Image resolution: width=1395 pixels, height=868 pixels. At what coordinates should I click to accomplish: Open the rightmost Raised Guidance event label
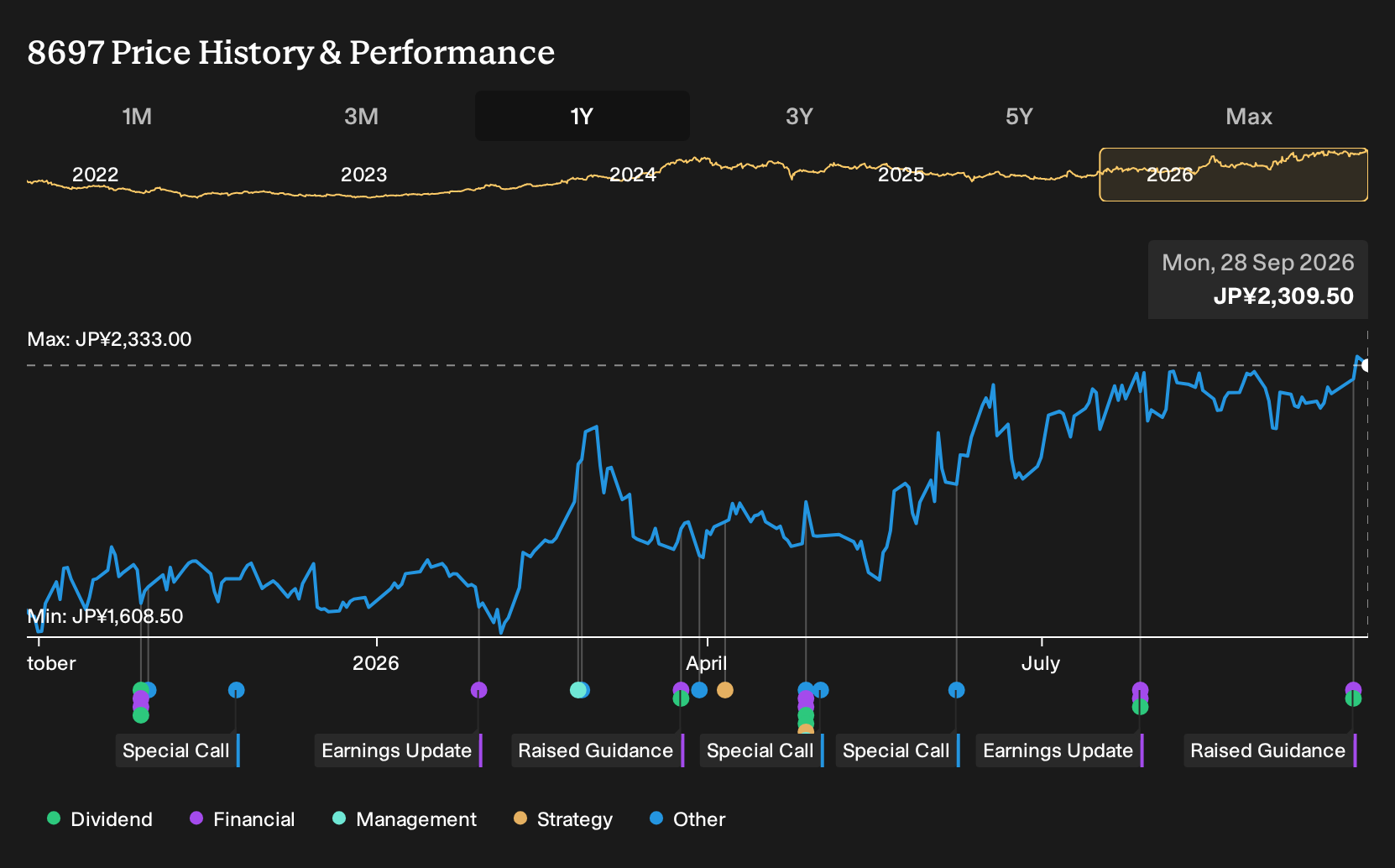point(1269,750)
